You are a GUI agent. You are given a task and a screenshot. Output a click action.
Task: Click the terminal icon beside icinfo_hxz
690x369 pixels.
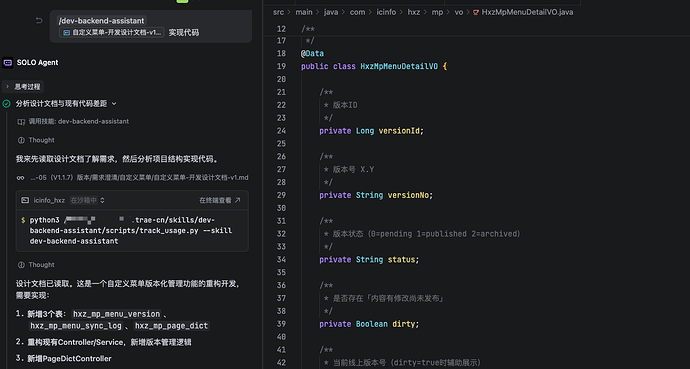tap(26, 200)
